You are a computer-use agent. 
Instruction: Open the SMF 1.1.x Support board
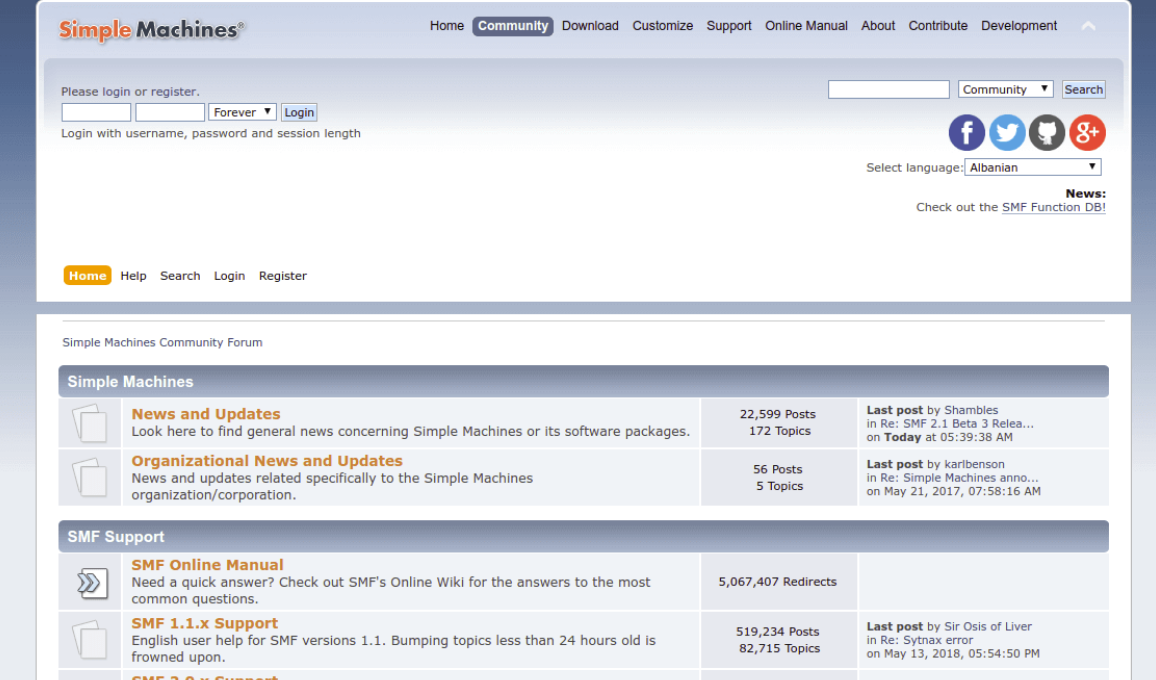point(205,623)
